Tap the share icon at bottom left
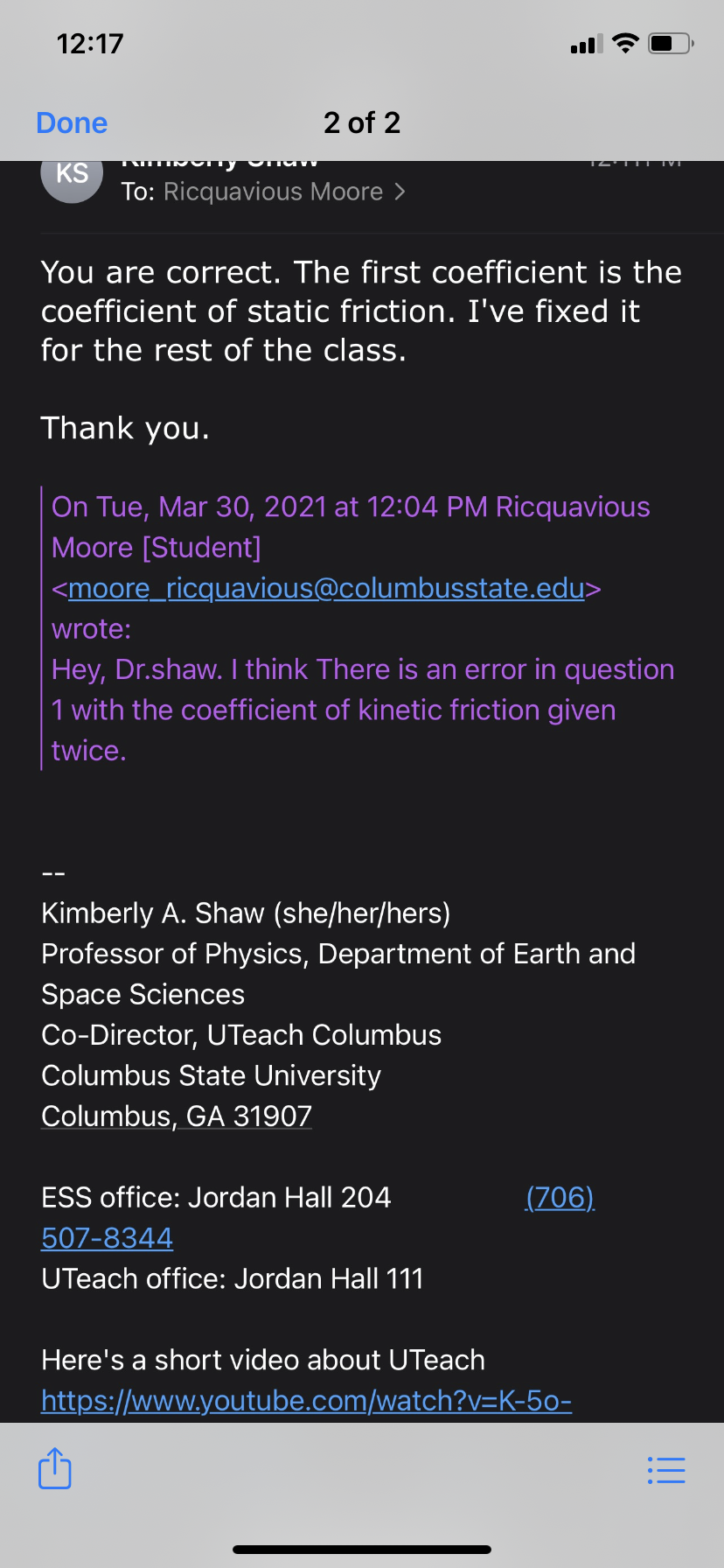724x1568 pixels. pos(55,1468)
